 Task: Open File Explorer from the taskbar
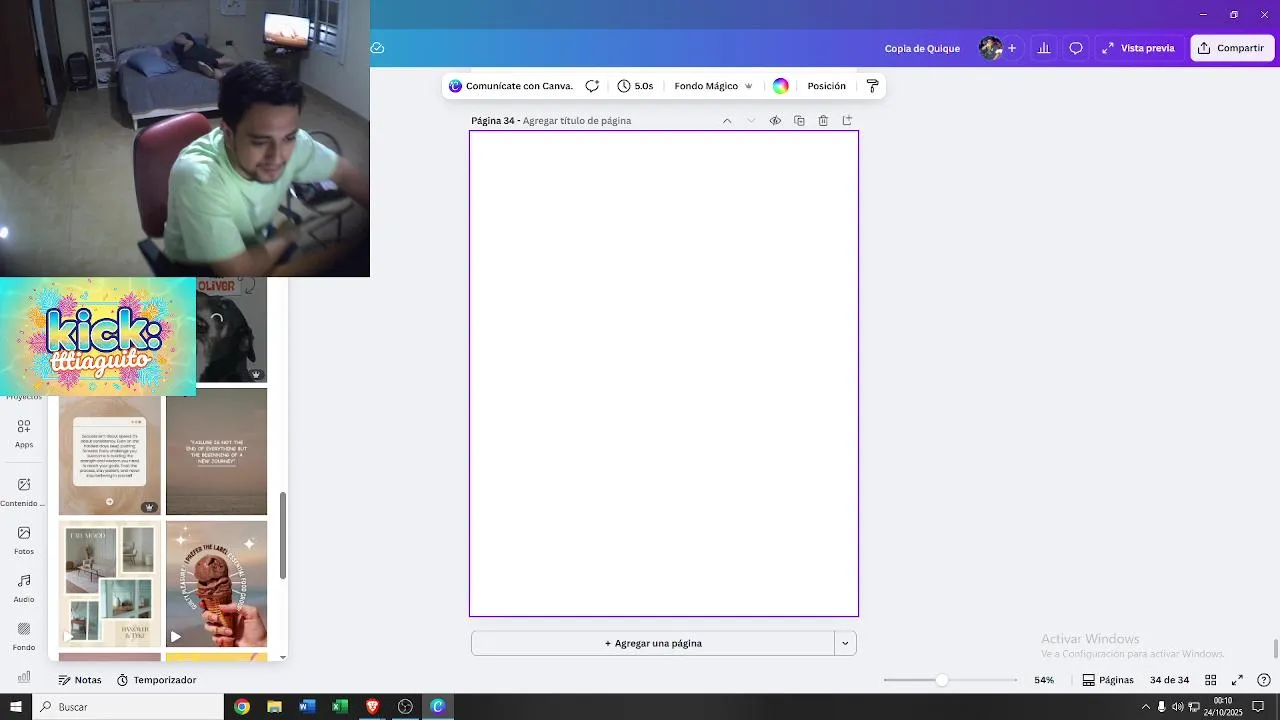click(274, 707)
